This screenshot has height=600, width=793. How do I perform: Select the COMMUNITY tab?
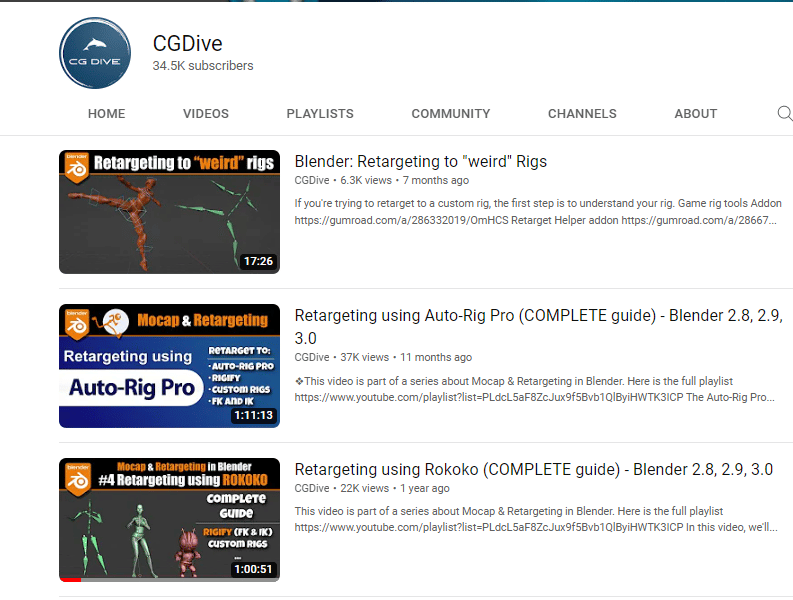(x=451, y=114)
